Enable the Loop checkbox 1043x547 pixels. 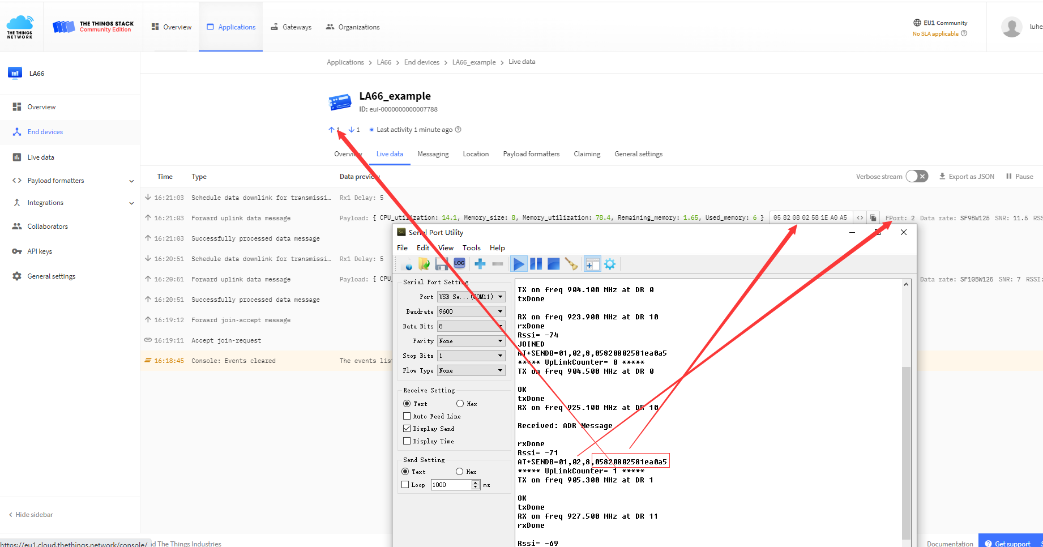(x=405, y=484)
